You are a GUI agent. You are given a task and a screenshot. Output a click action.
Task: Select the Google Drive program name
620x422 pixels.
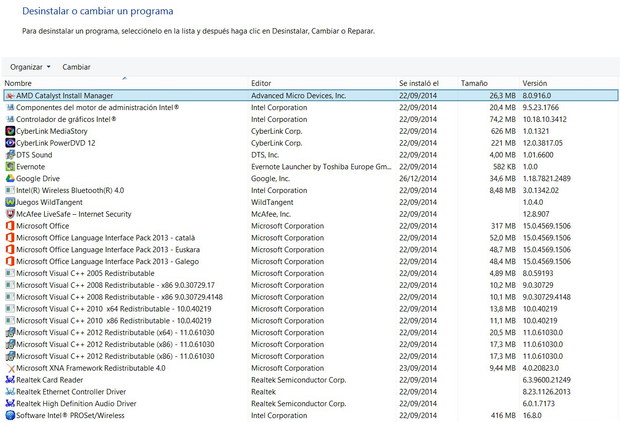pyautogui.click(x=38, y=178)
